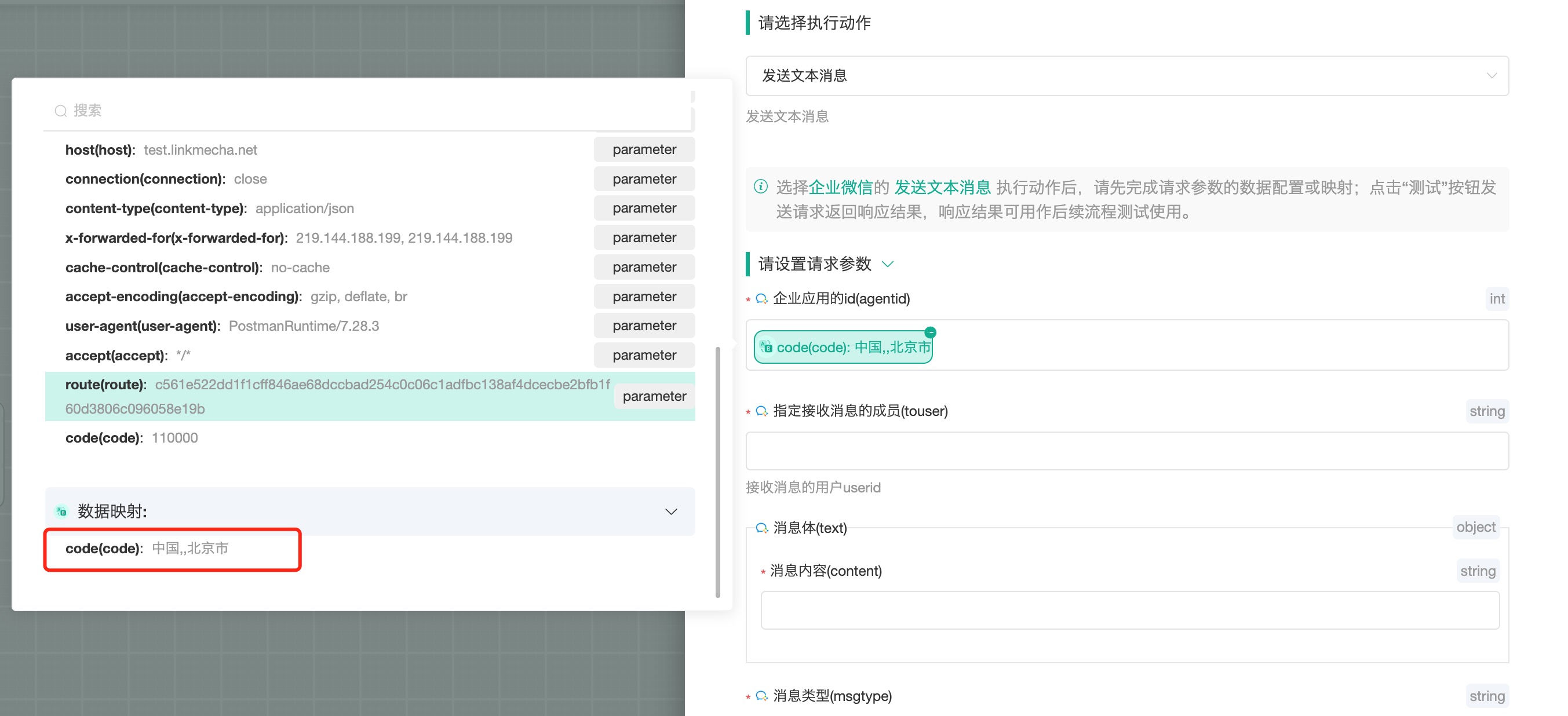This screenshot has height=716, width=1568.
Task: Click the 接收消息的用户userid hint text
Action: (x=813, y=487)
